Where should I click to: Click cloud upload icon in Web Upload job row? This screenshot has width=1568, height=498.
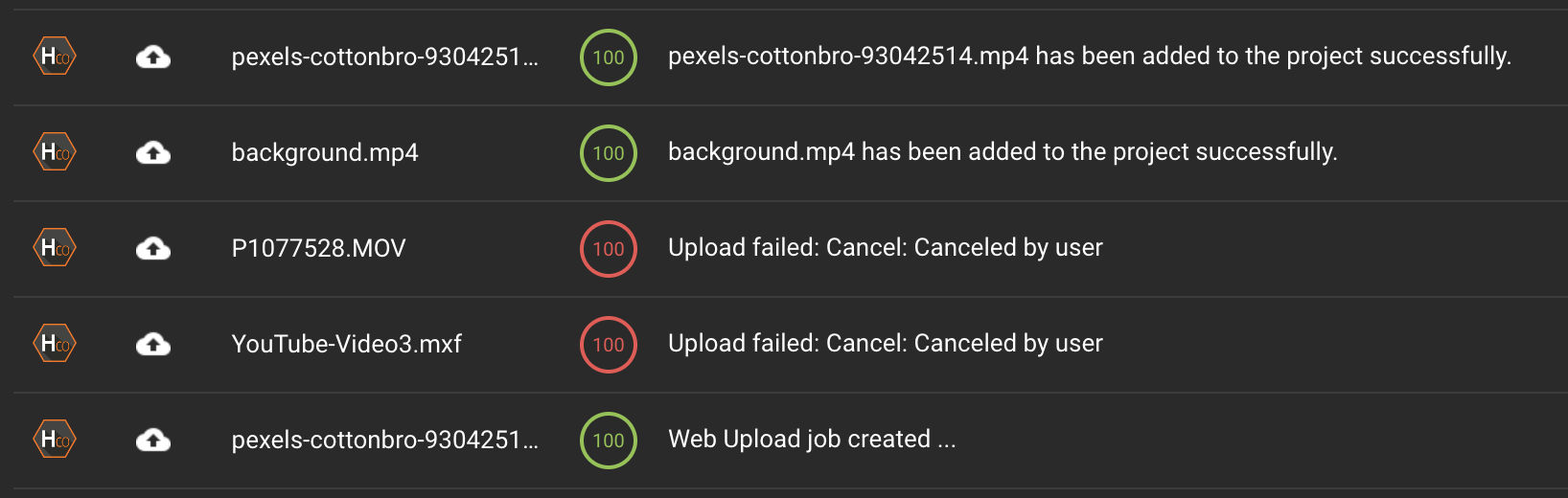coord(153,440)
